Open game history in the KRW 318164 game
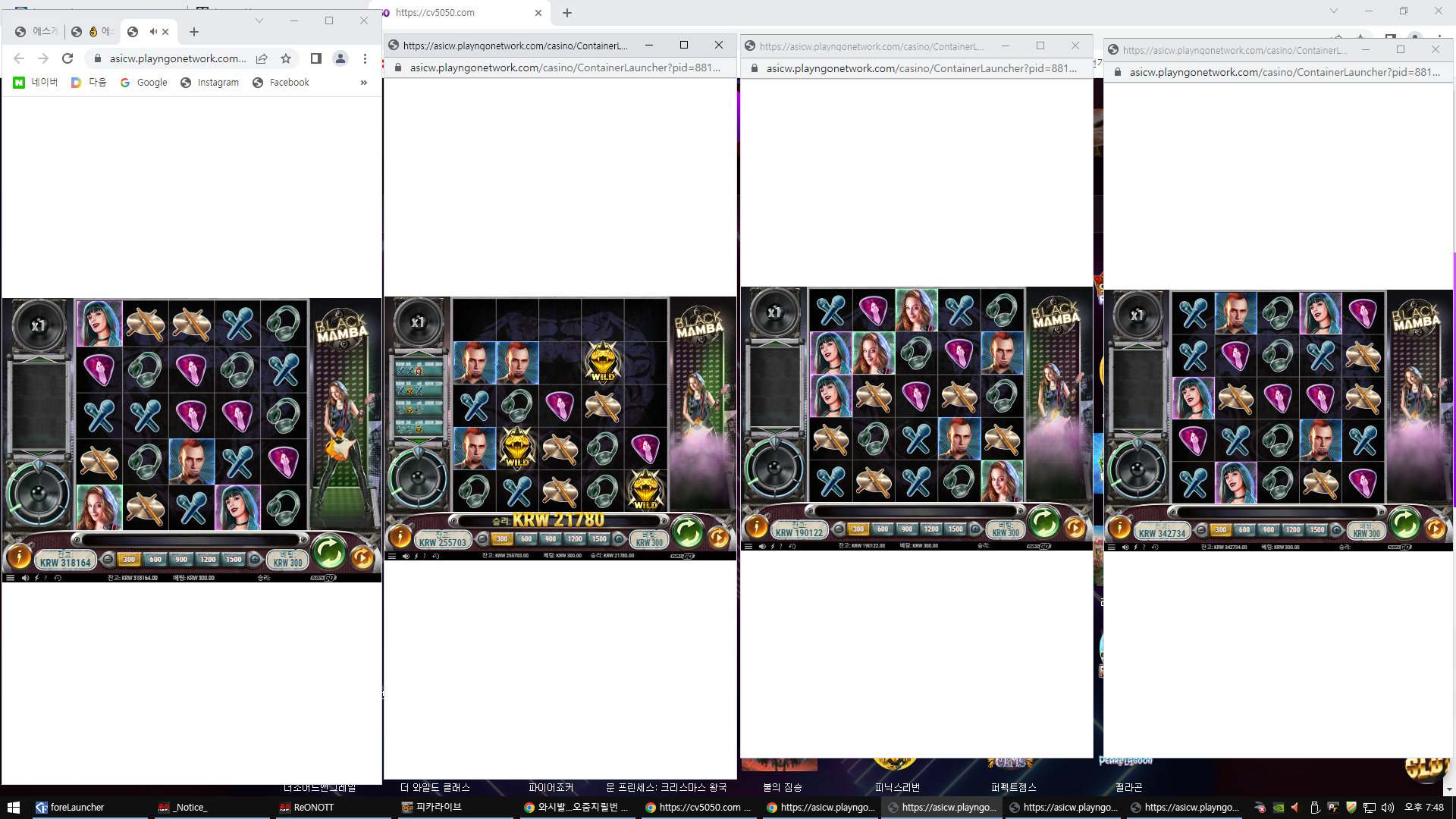Viewport: 1456px width, 819px height. (58, 578)
